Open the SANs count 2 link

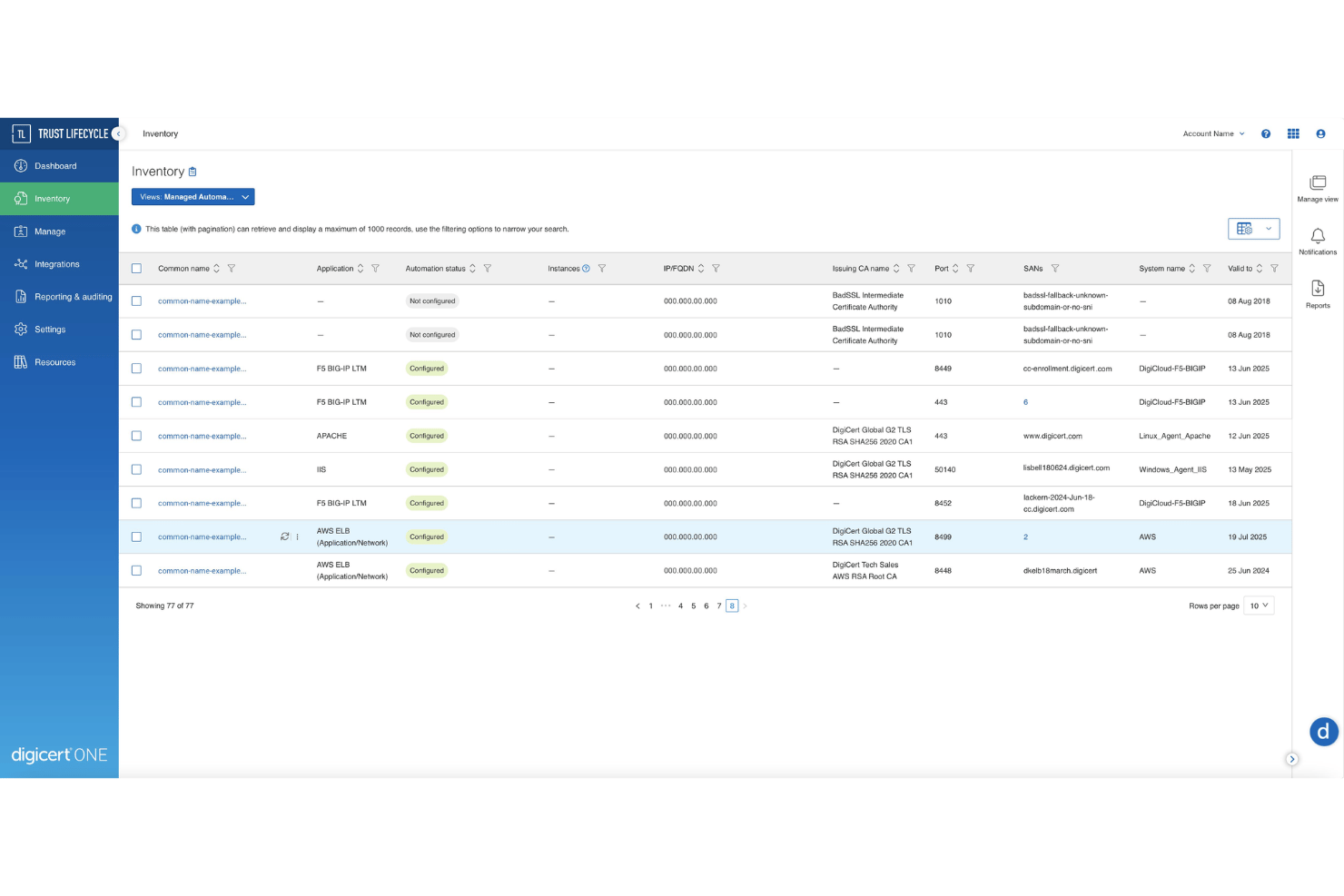(x=1025, y=537)
